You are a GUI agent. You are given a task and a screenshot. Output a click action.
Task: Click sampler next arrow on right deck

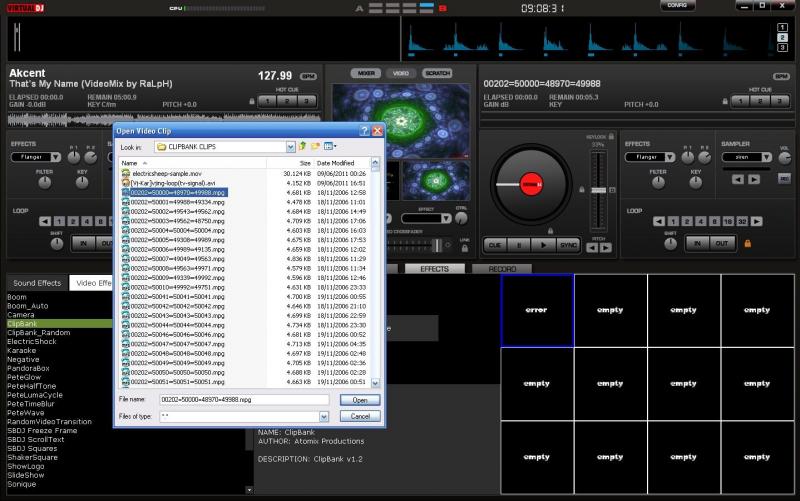click(754, 180)
